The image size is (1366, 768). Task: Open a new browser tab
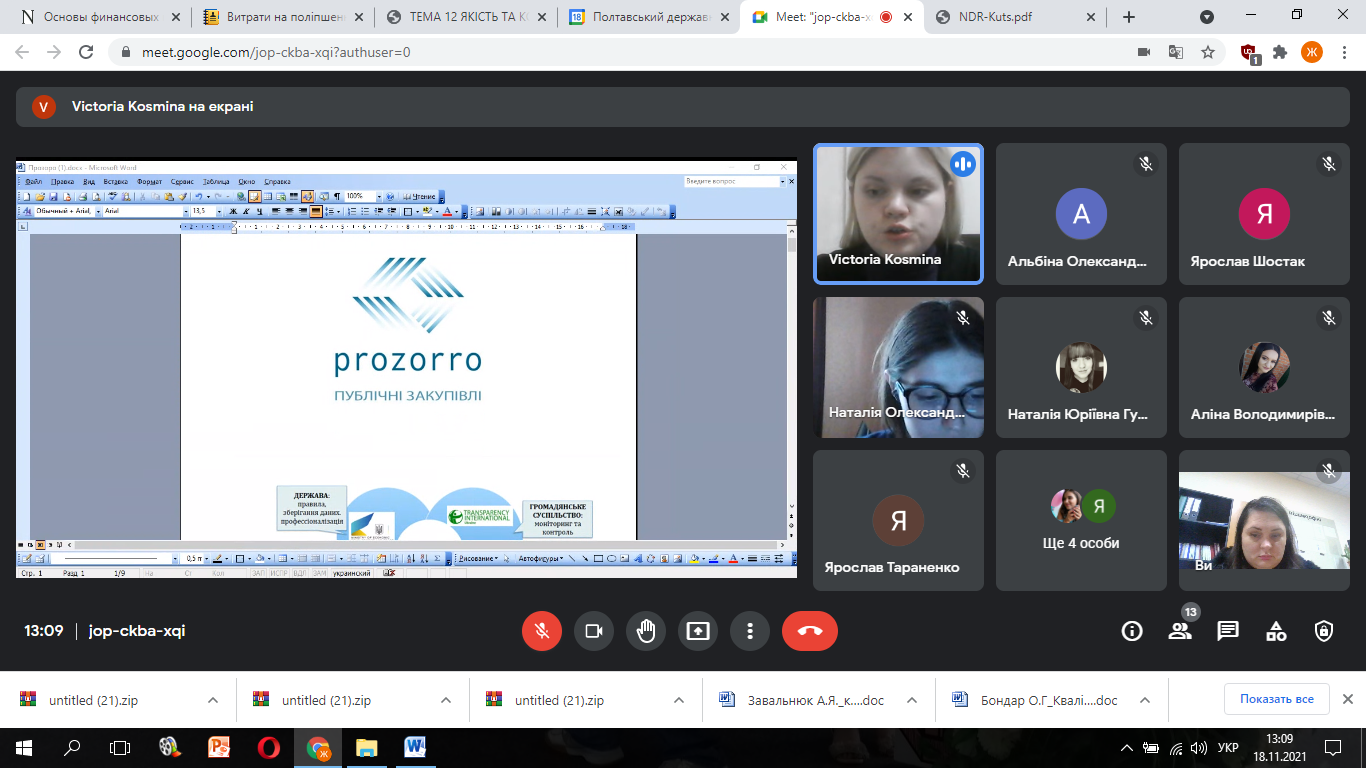[x=1129, y=17]
